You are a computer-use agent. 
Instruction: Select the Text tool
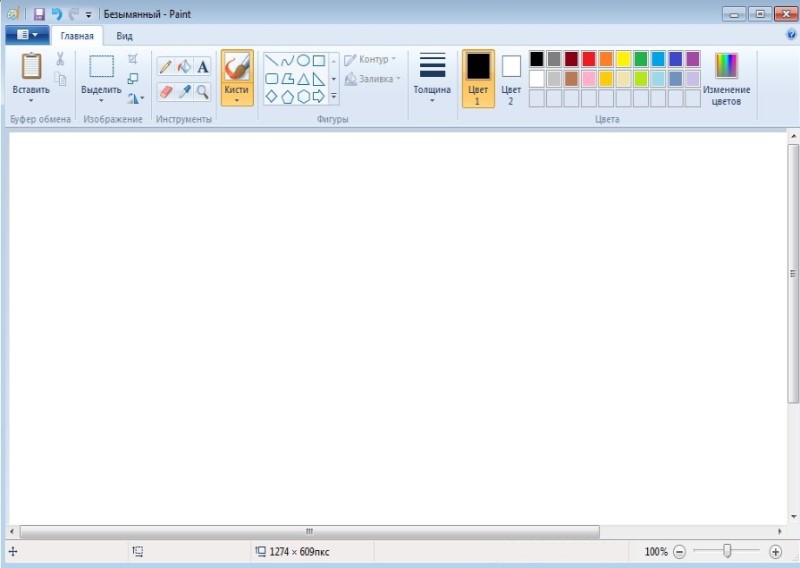[203, 66]
